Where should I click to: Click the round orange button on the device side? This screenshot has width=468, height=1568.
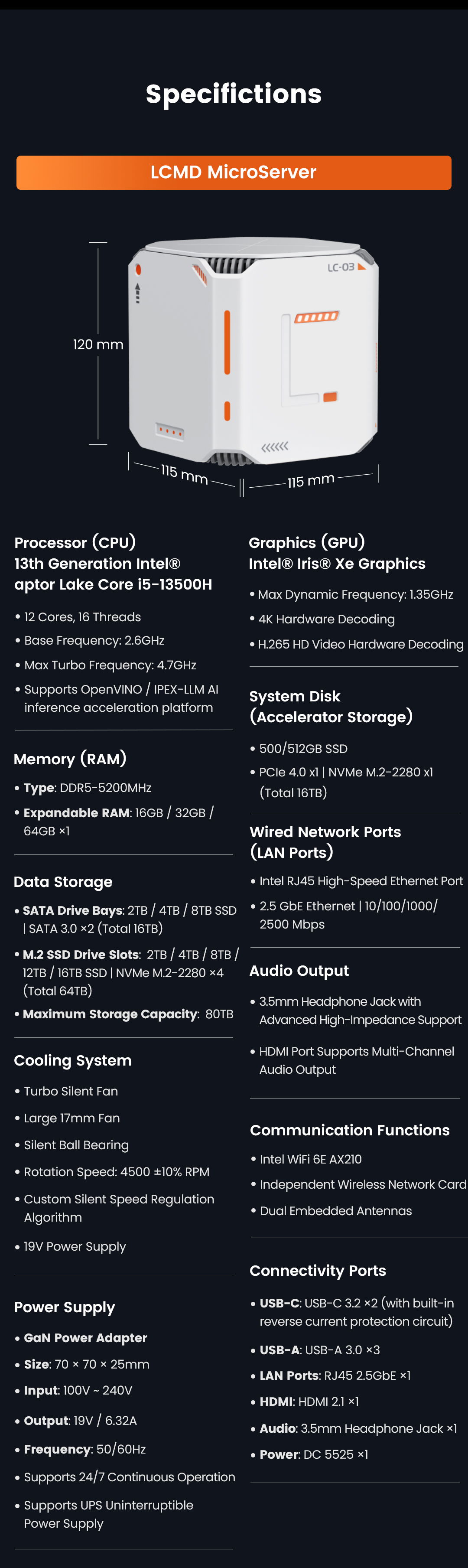[x=138, y=269]
